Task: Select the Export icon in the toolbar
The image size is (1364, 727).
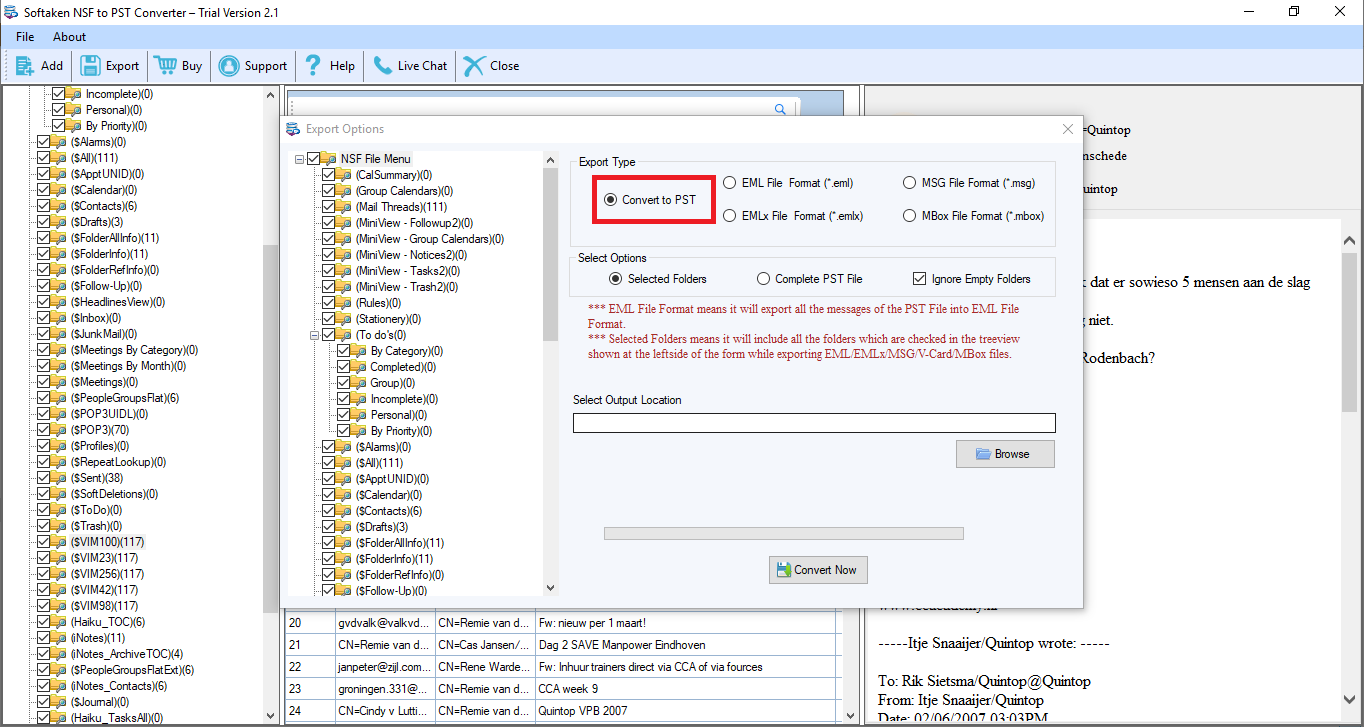Action: 89,66
